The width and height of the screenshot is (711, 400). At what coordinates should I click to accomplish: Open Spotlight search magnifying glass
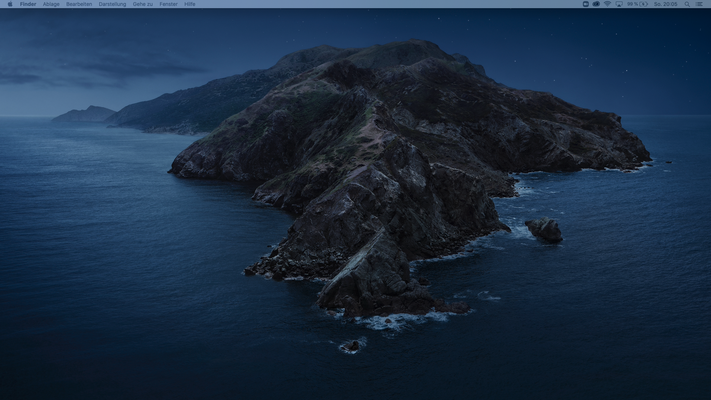click(687, 4)
